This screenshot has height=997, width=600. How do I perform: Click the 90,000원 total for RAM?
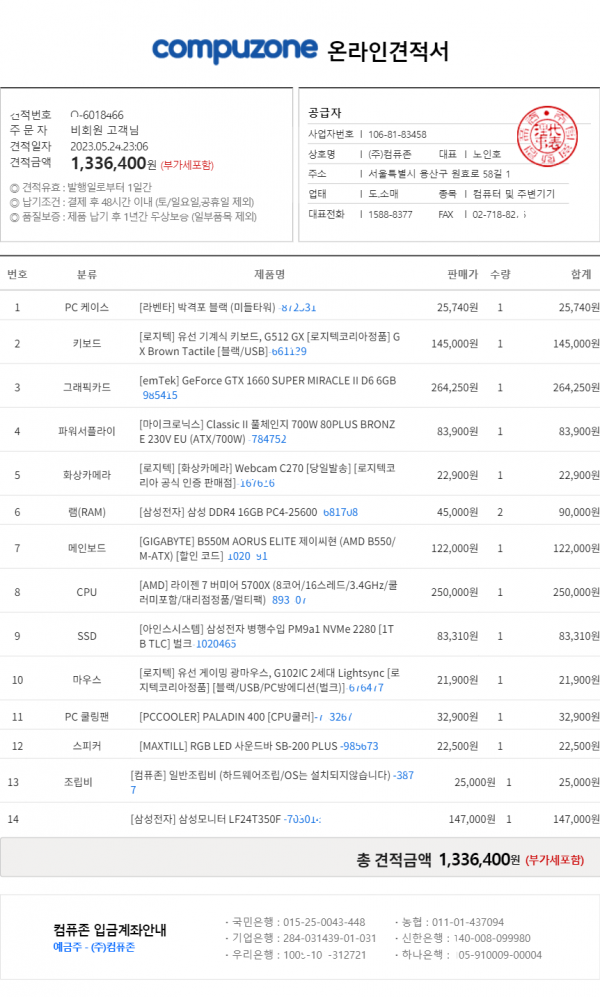[578, 512]
